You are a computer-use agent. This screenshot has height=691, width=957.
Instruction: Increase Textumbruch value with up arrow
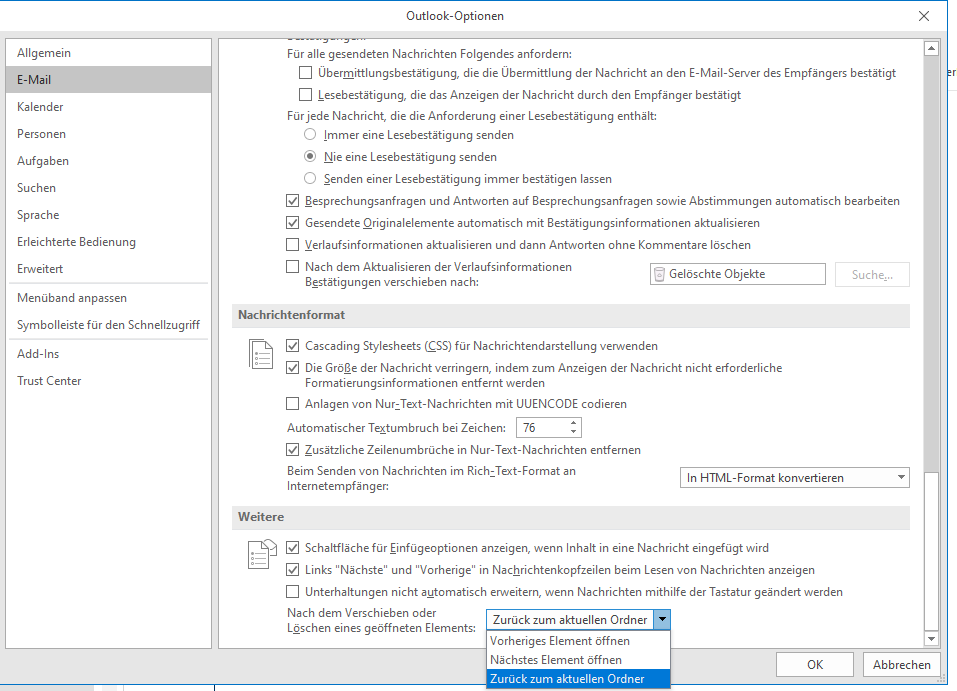[x=573, y=422]
